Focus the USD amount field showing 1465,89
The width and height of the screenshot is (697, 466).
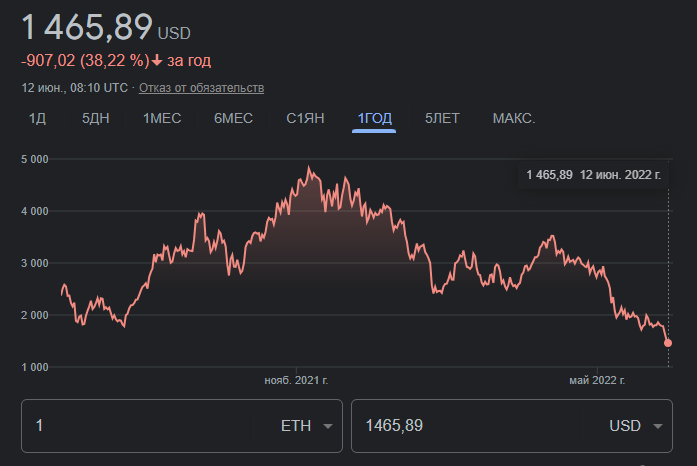470,426
